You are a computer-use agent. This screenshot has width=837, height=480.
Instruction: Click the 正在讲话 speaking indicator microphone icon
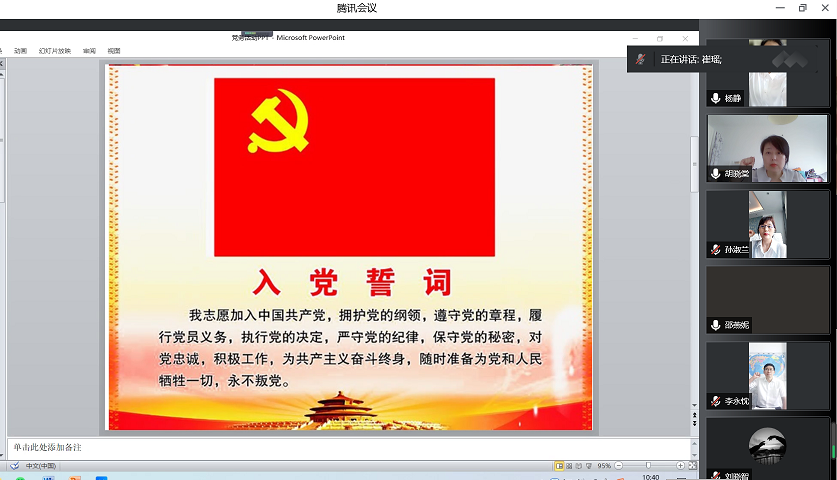tap(640, 59)
